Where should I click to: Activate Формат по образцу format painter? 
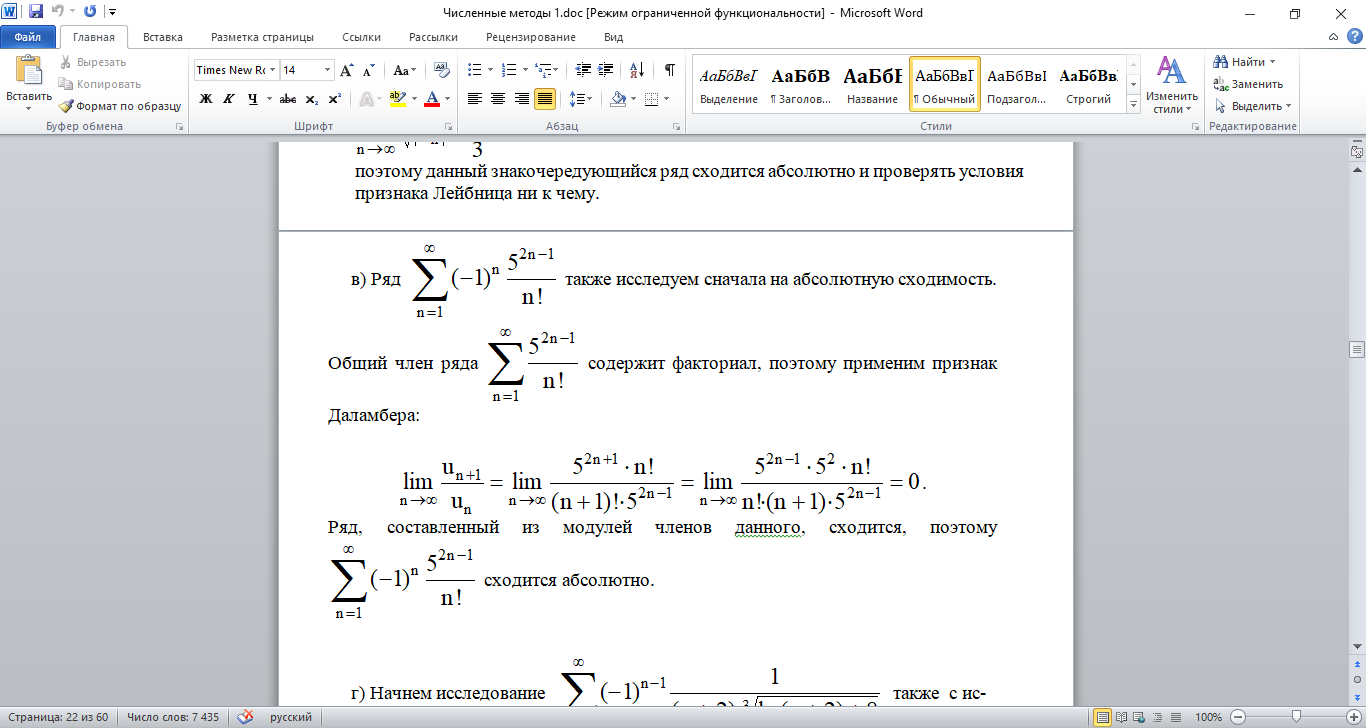(119, 106)
